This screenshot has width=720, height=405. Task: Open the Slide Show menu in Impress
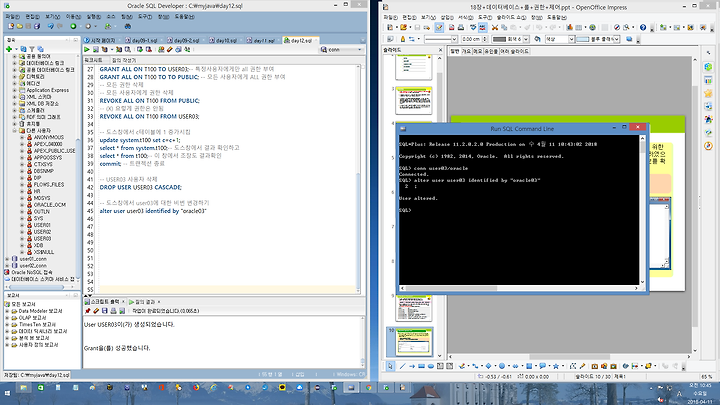pos(511,17)
